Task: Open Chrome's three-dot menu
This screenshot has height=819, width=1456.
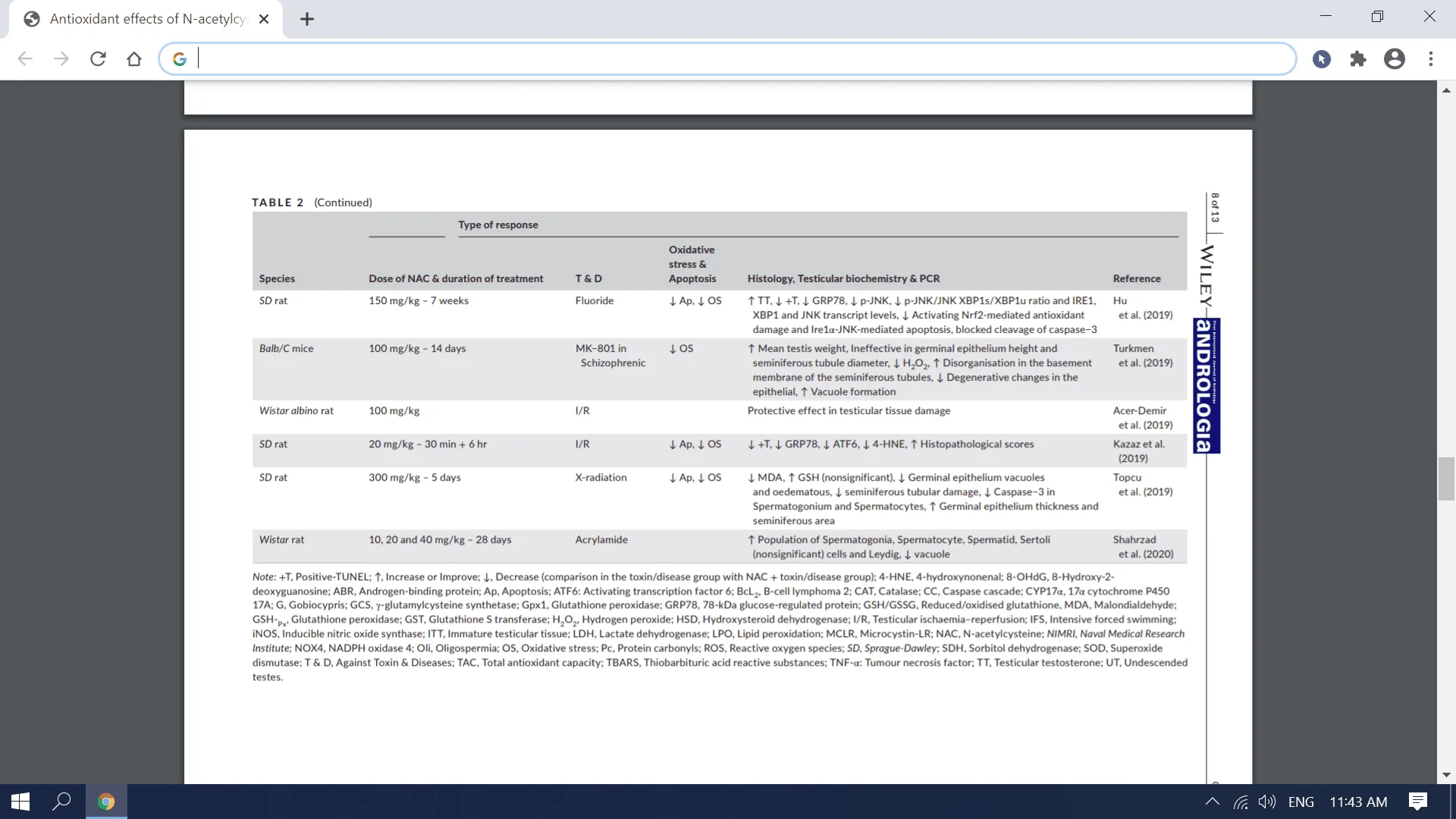Action: coord(1431,59)
